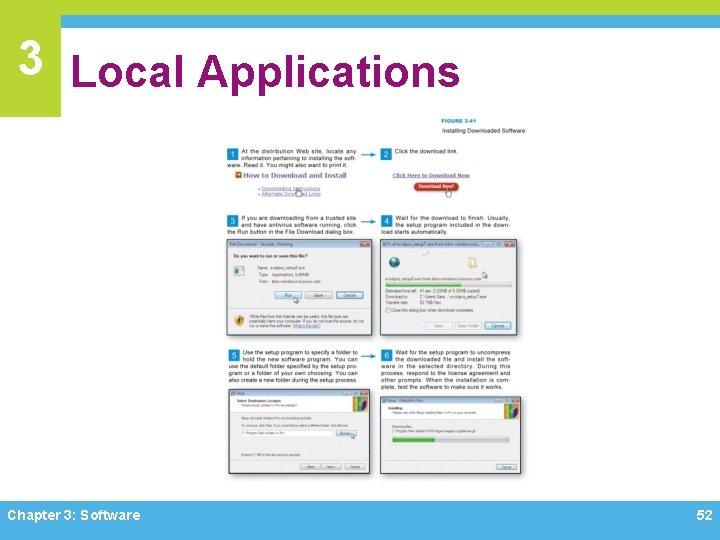
Task: Click the 'Chapter 3: Software' footer text
Action: (x=74, y=515)
